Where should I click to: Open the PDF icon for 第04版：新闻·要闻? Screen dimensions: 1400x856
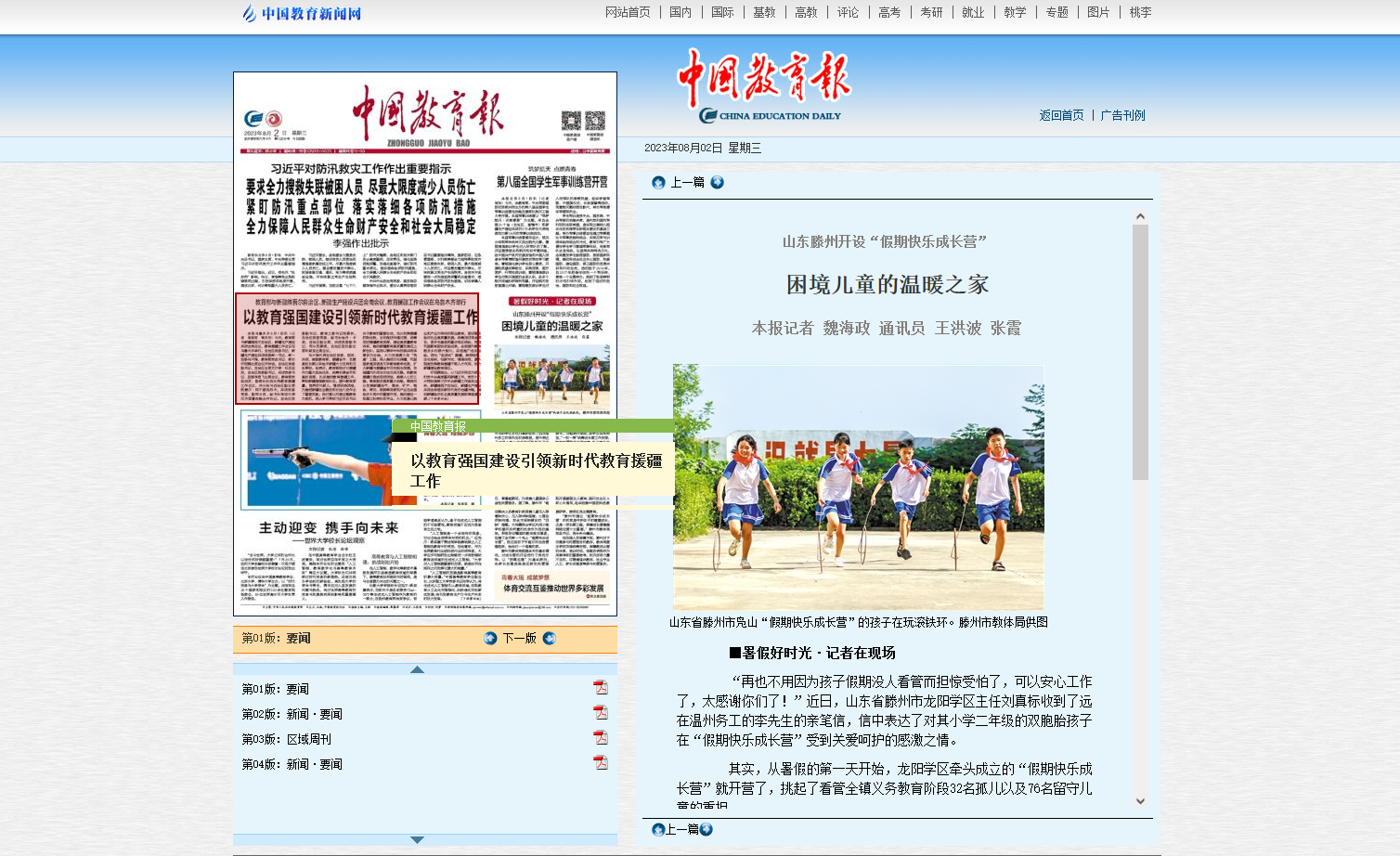pos(601,762)
